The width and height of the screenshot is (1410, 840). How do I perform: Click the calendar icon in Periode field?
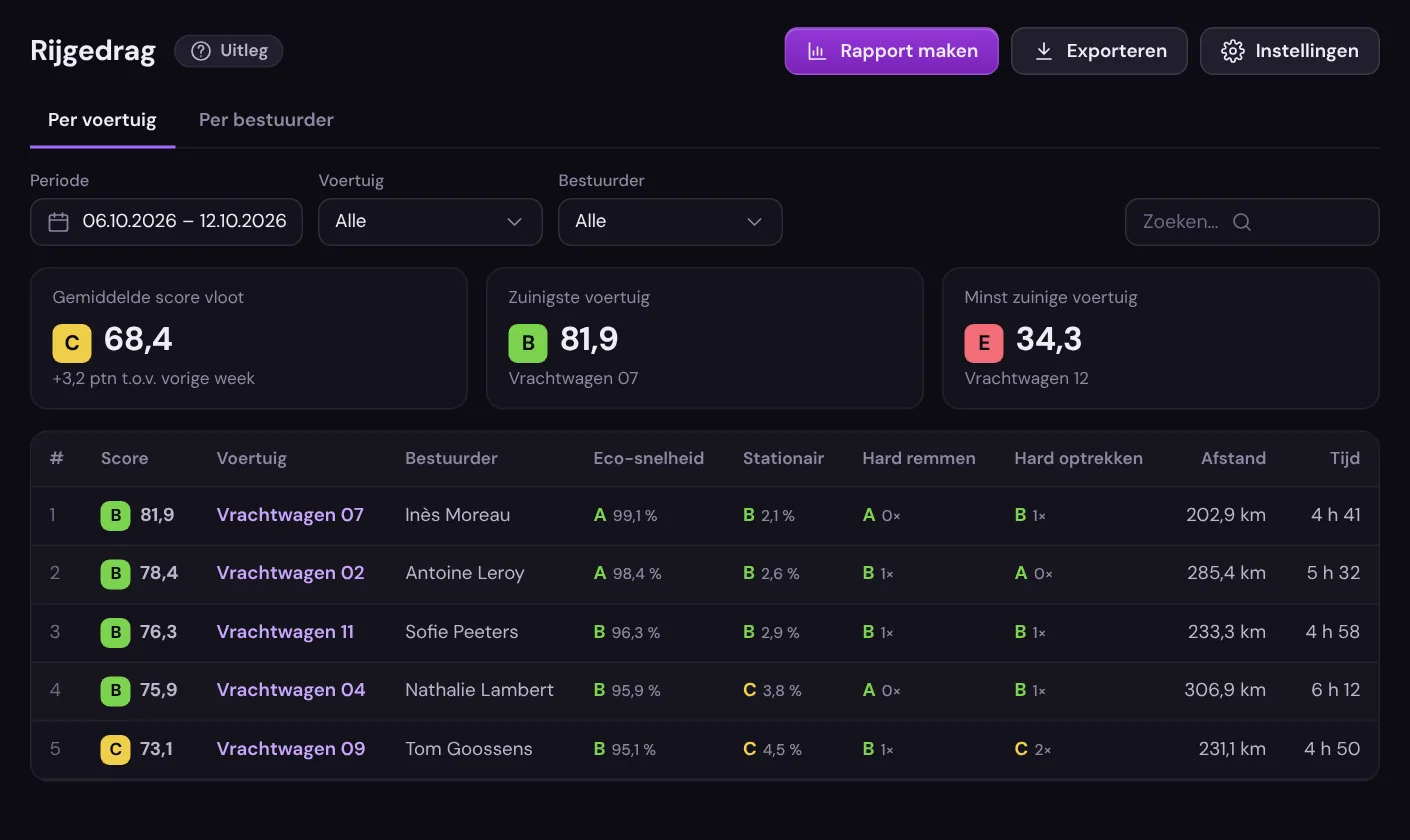coord(59,222)
